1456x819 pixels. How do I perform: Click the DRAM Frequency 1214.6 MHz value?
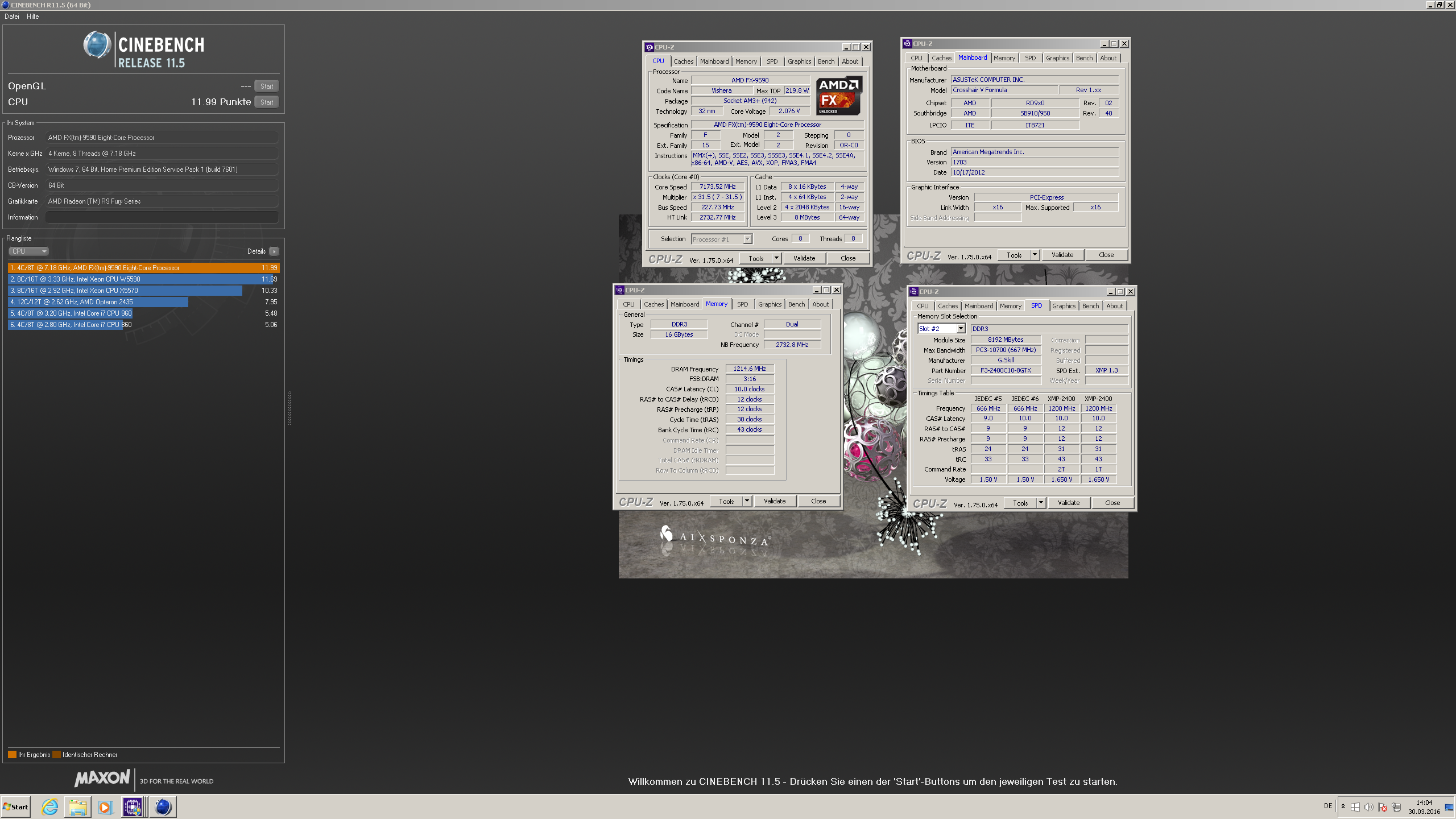pos(750,369)
